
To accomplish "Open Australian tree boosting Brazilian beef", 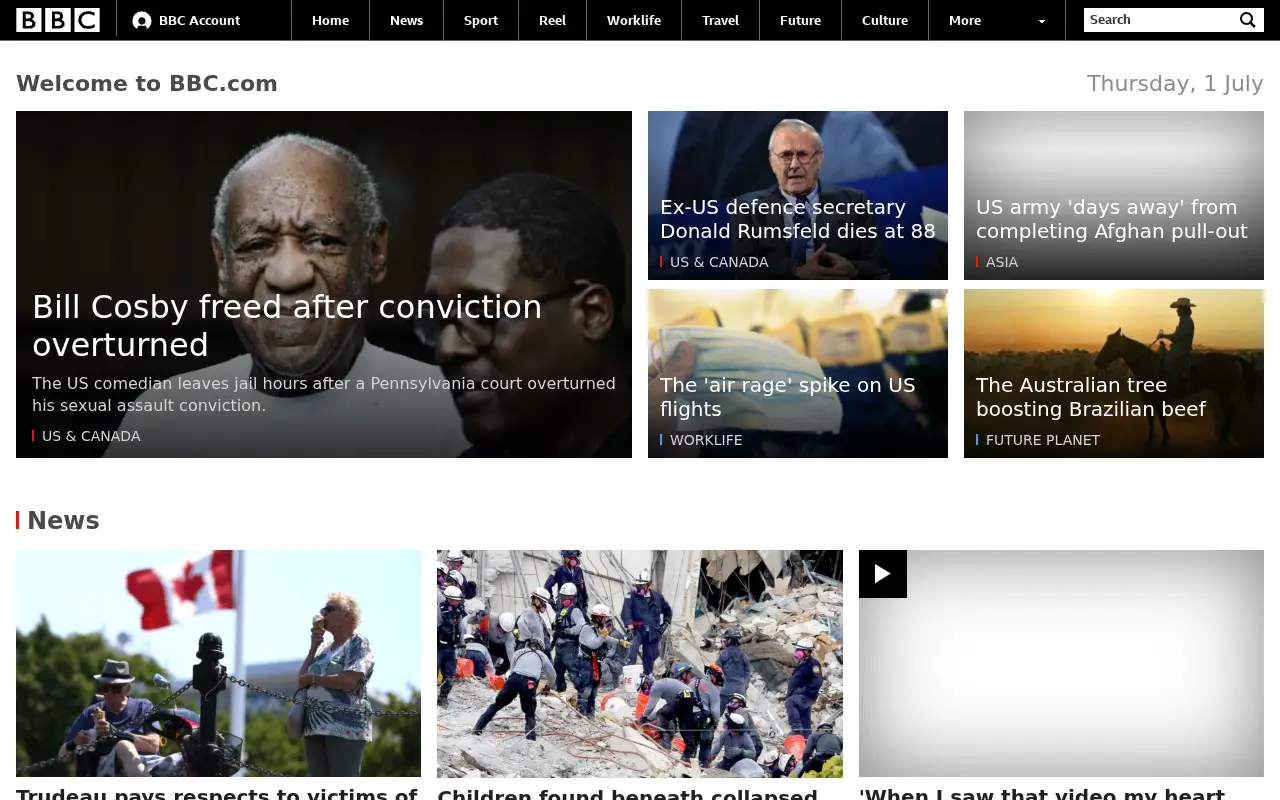I will [1091, 397].
